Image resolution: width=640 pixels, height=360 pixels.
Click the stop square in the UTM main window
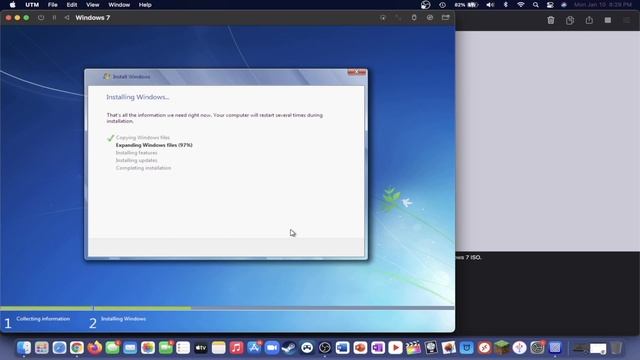(608, 20)
